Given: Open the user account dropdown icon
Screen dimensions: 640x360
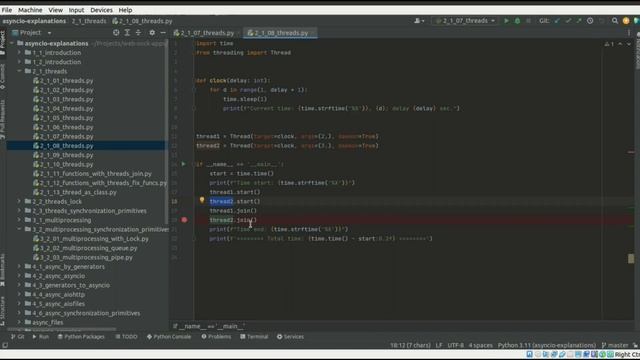Looking at the screenshot, I should coord(419,21).
